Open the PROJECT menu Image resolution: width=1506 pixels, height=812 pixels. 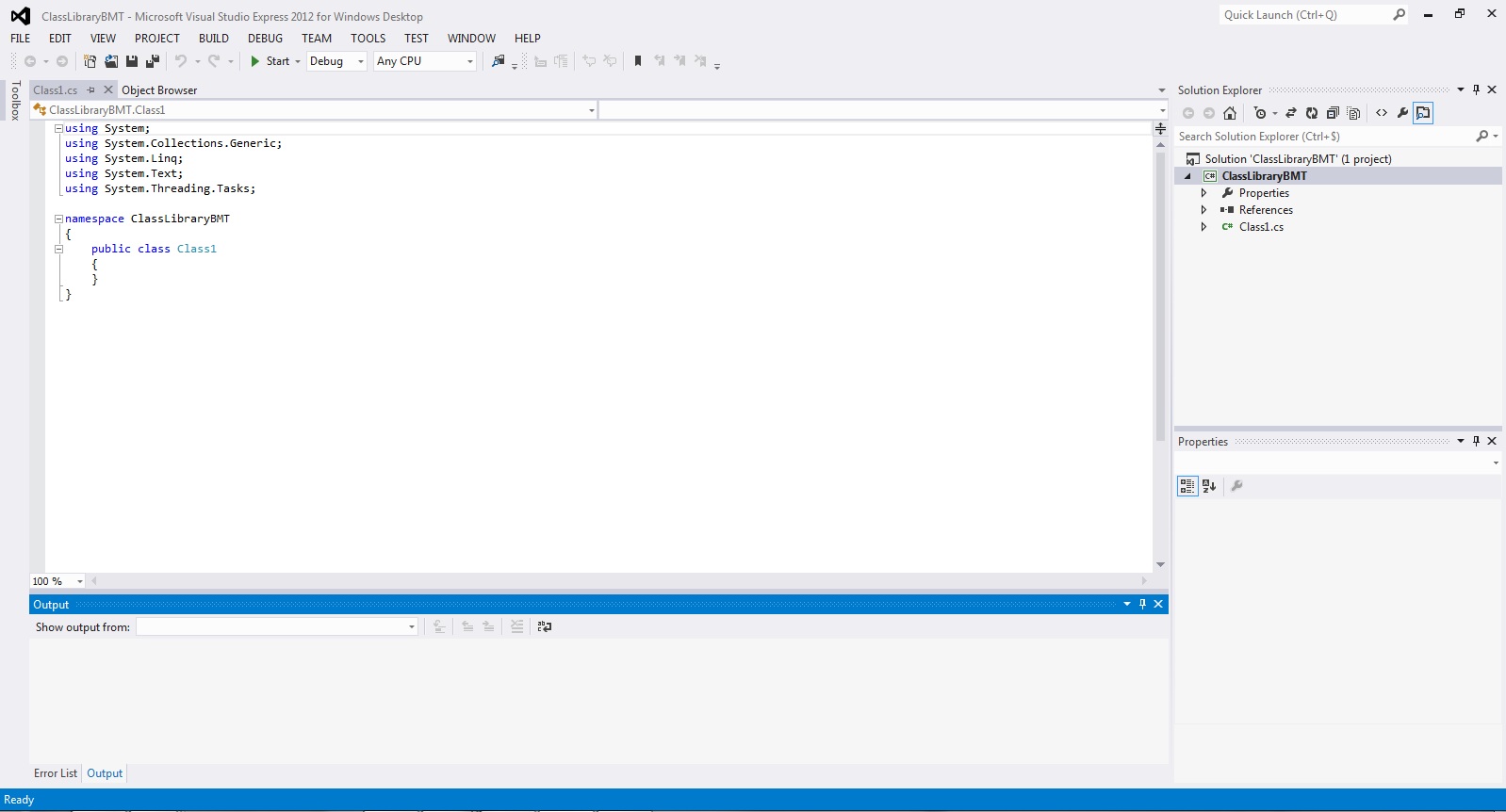157,39
